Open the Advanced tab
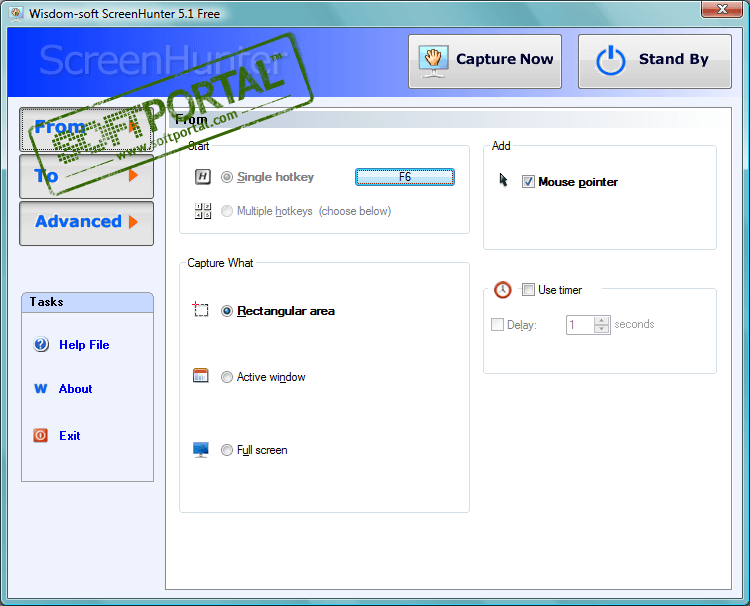 coord(87,223)
